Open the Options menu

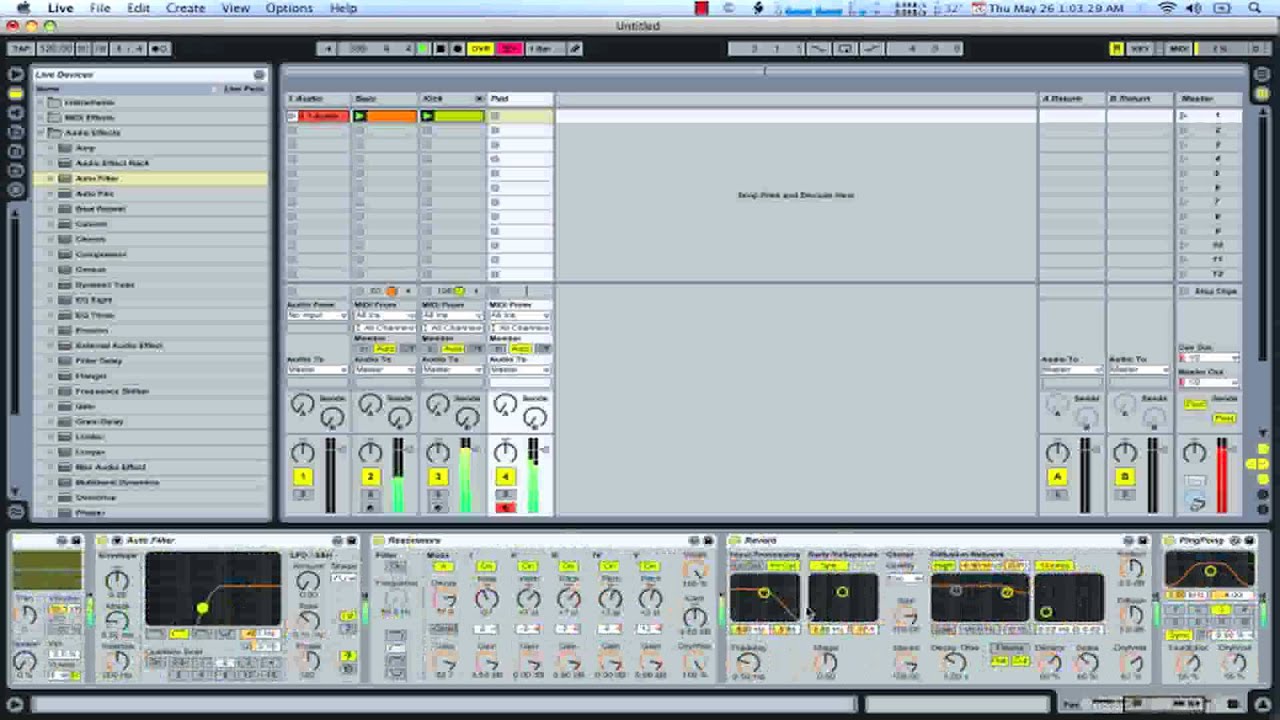pyautogui.click(x=289, y=8)
